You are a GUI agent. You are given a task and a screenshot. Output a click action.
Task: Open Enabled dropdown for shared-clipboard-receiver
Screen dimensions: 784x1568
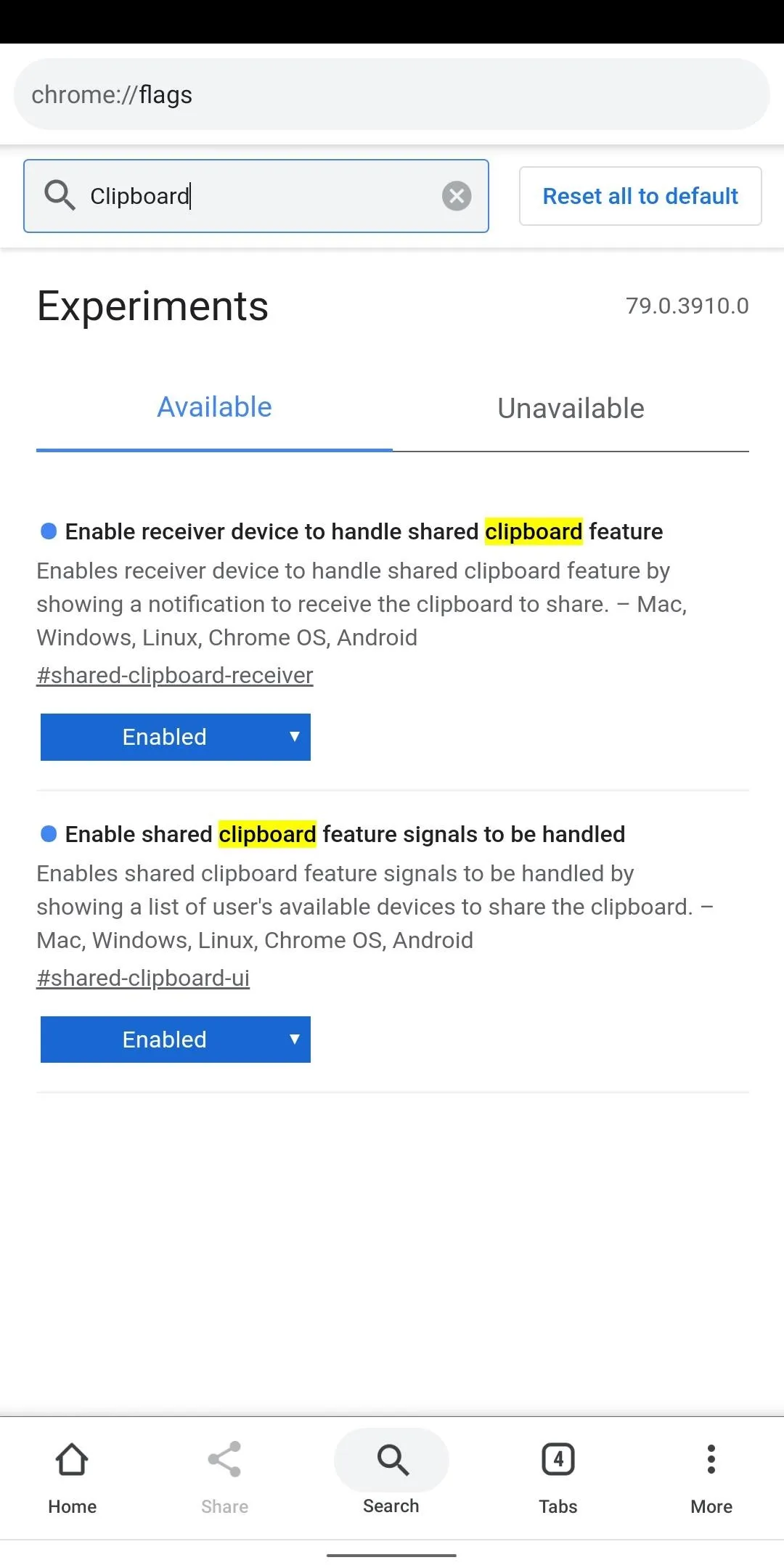click(176, 737)
